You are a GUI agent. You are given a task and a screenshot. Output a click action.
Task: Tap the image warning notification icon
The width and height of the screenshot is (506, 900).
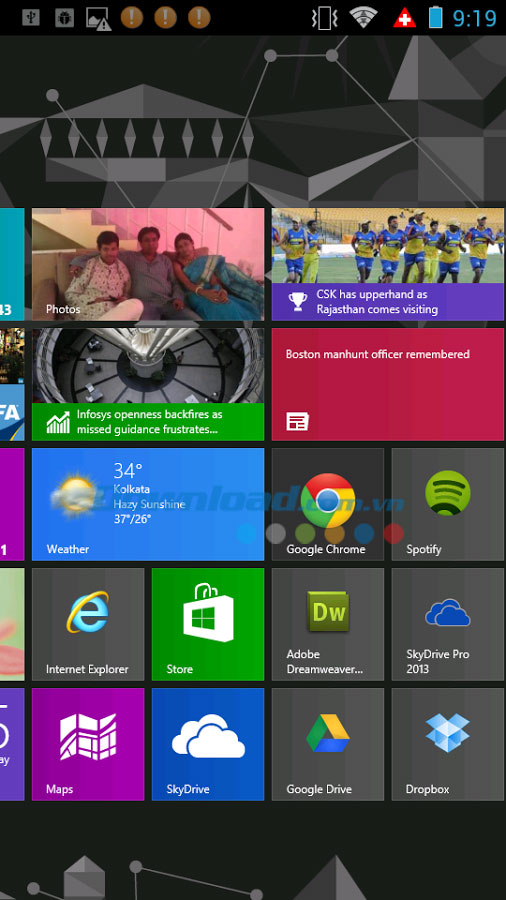(98, 18)
